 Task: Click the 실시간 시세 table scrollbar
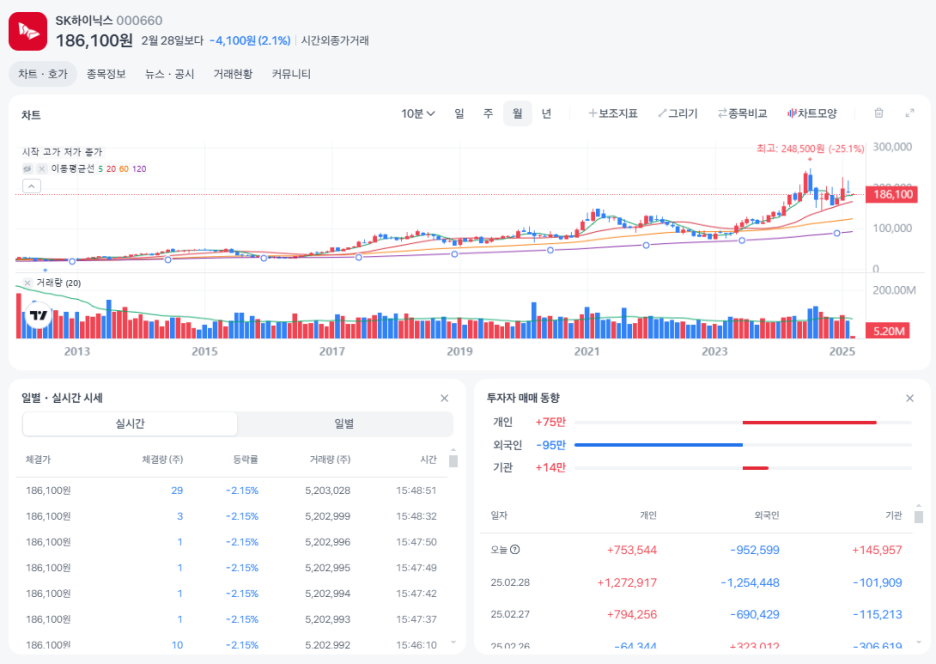(453, 461)
